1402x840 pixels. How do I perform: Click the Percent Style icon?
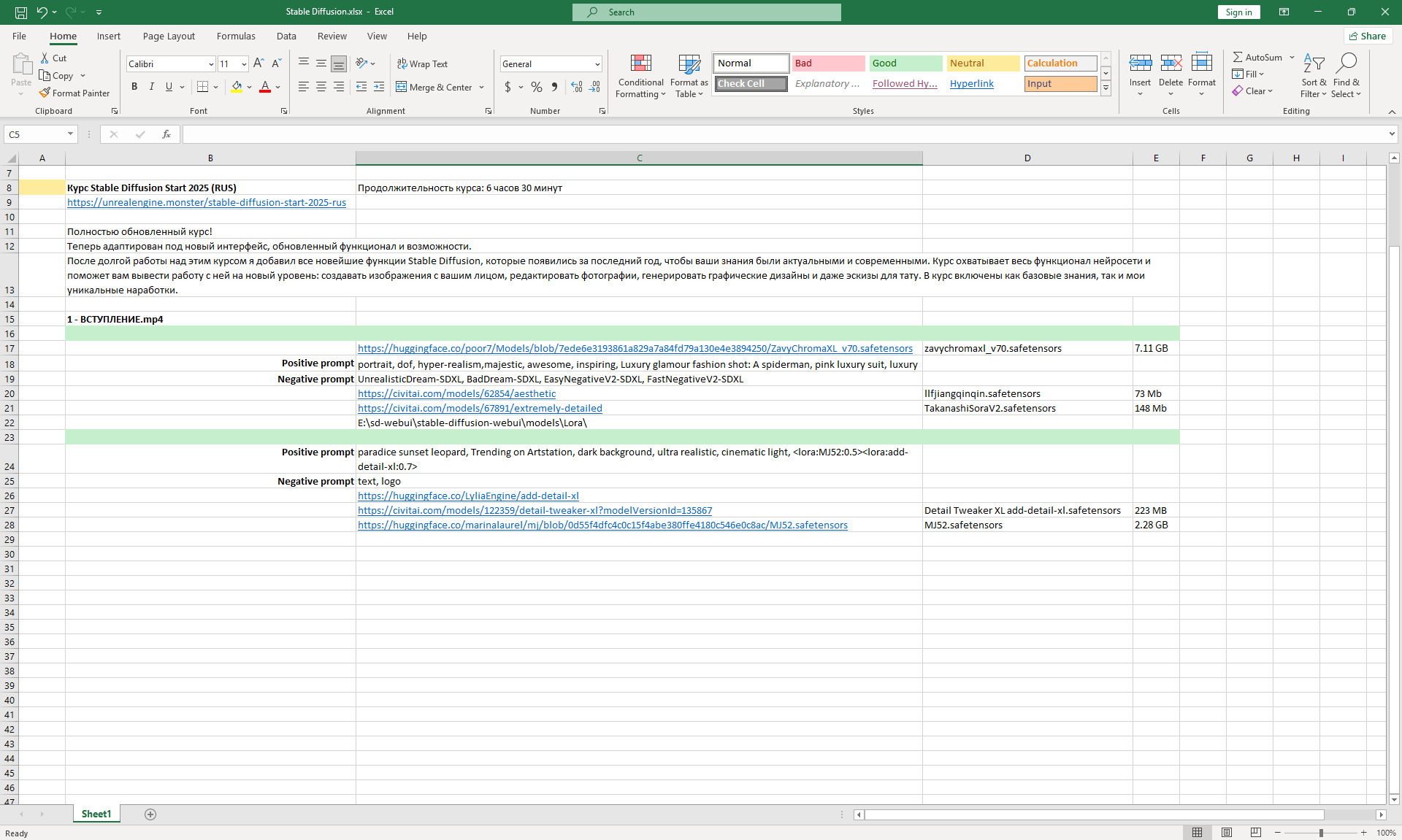point(537,87)
